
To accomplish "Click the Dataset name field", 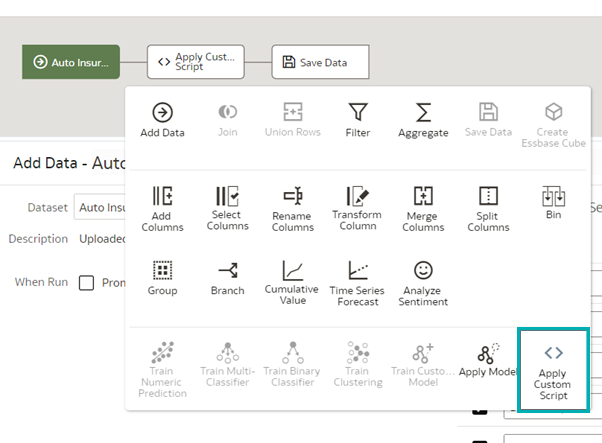I will point(100,207).
